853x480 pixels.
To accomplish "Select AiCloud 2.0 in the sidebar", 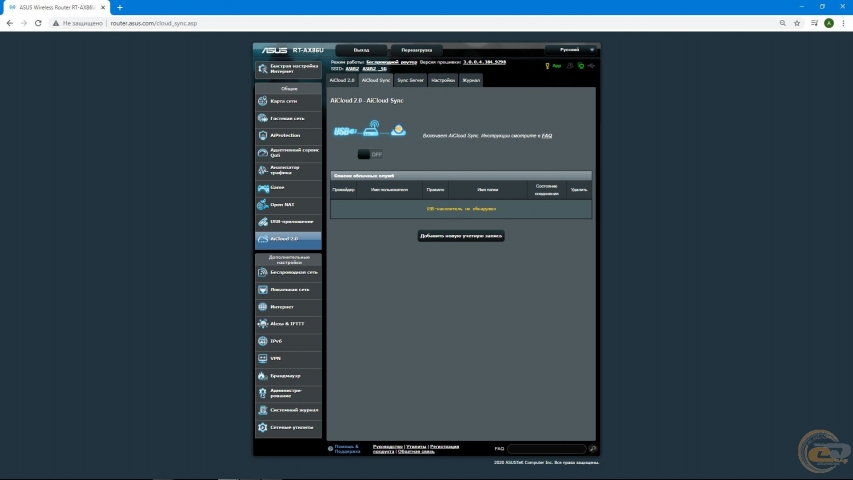I will (x=288, y=239).
